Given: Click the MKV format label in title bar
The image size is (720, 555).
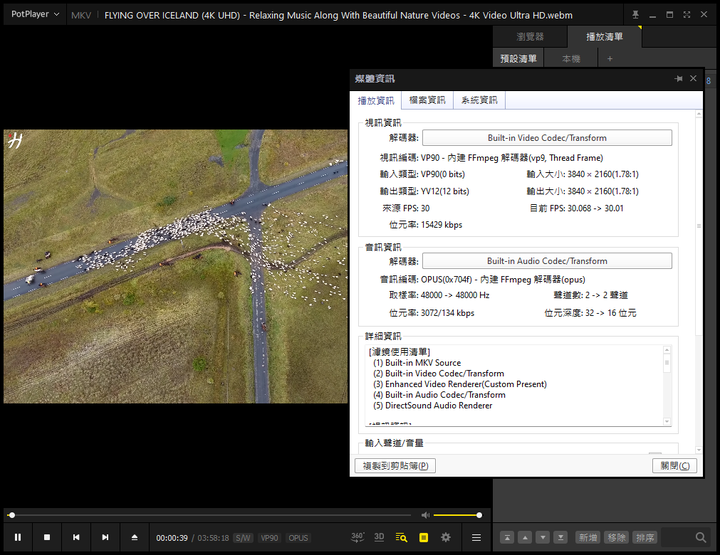Looking at the screenshot, I should pos(81,15).
